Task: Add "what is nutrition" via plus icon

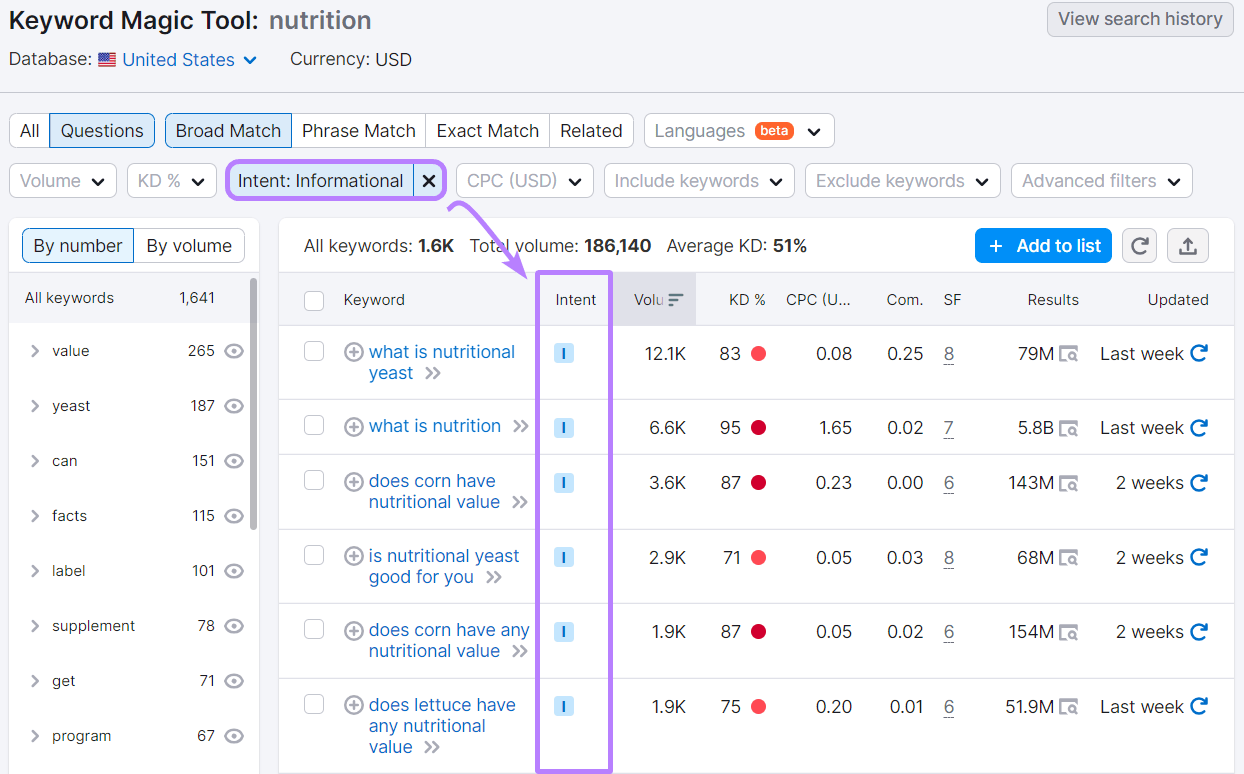Action: tap(354, 426)
